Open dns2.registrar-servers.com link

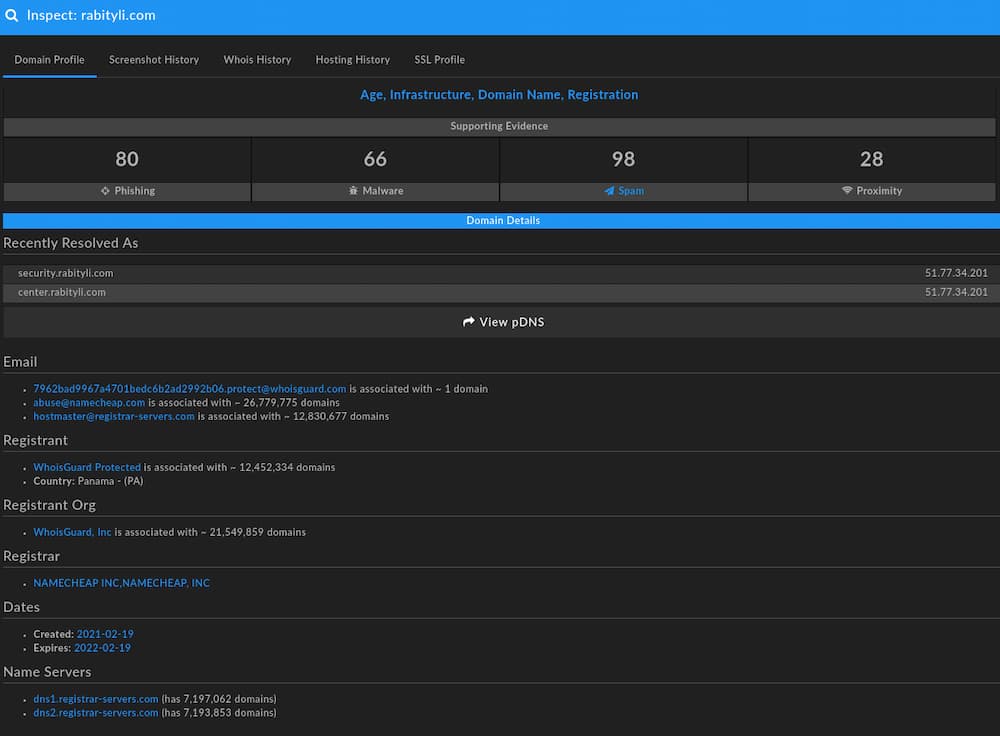coord(96,713)
